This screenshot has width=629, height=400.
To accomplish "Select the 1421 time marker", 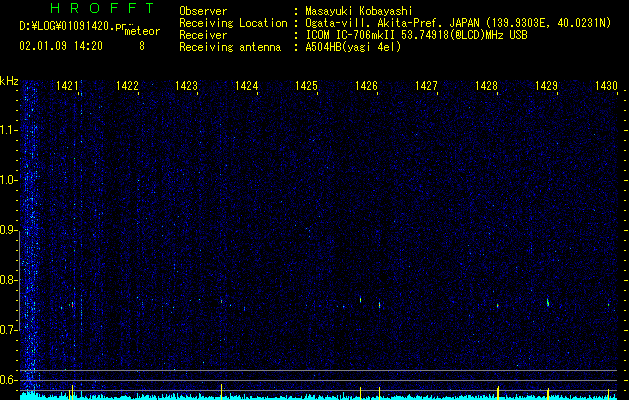I will 67,86.
